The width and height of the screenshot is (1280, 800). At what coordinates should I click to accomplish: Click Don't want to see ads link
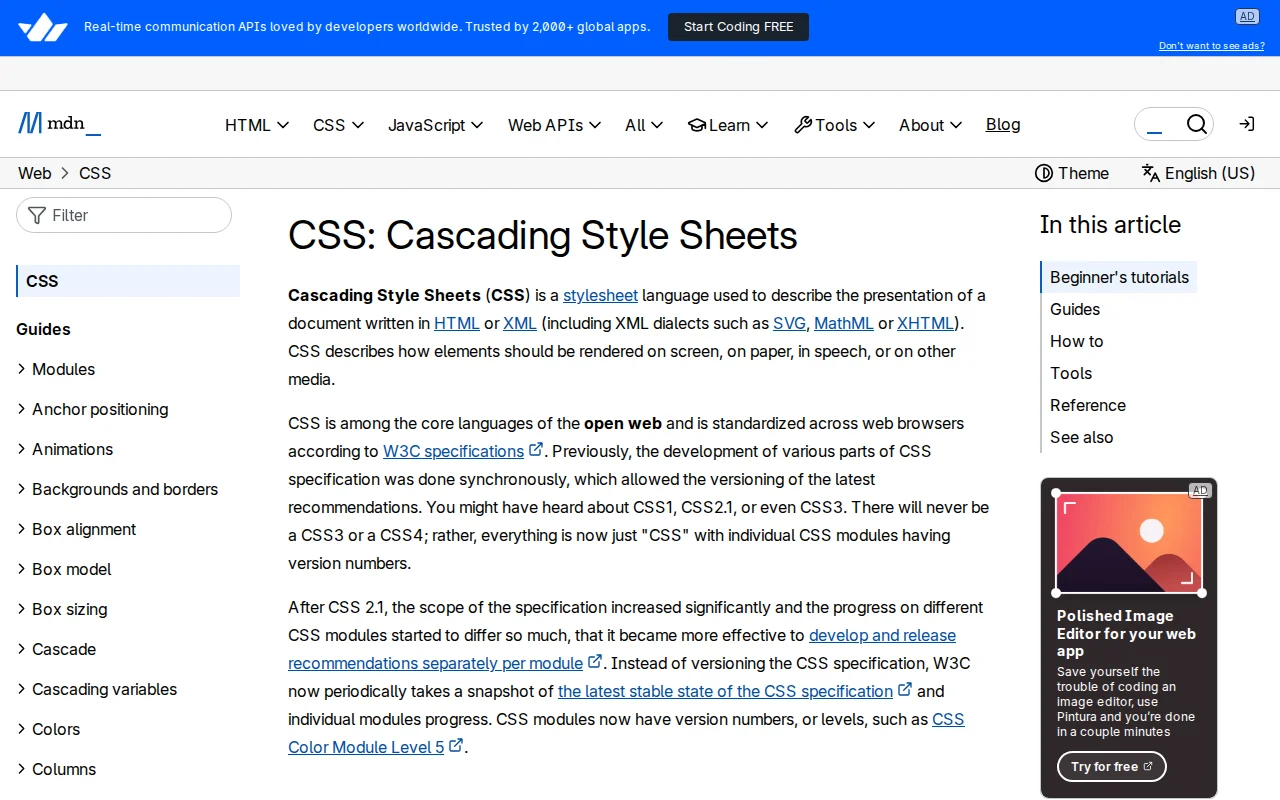(x=1211, y=45)
